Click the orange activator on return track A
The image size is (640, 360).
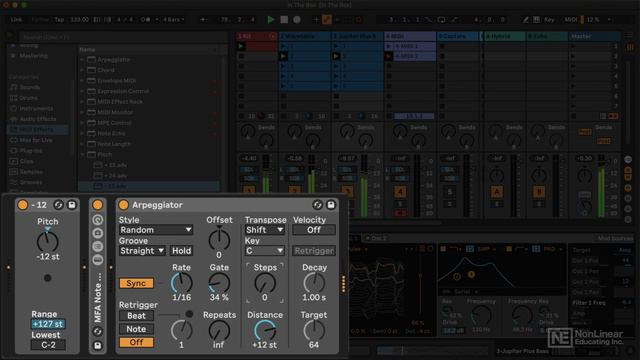pyautogui.click(x=497, y=191)
